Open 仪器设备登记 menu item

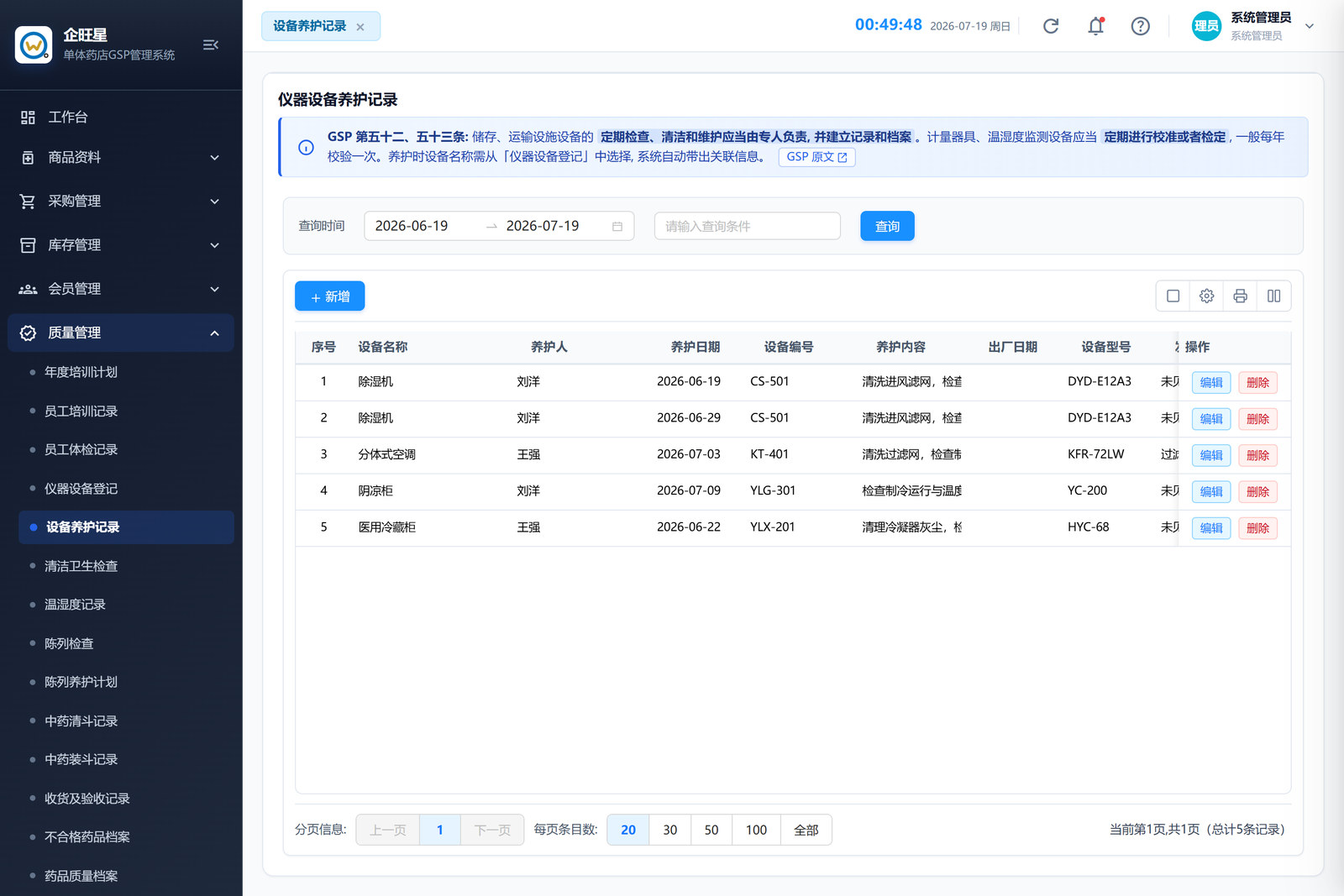pos(126,488)
